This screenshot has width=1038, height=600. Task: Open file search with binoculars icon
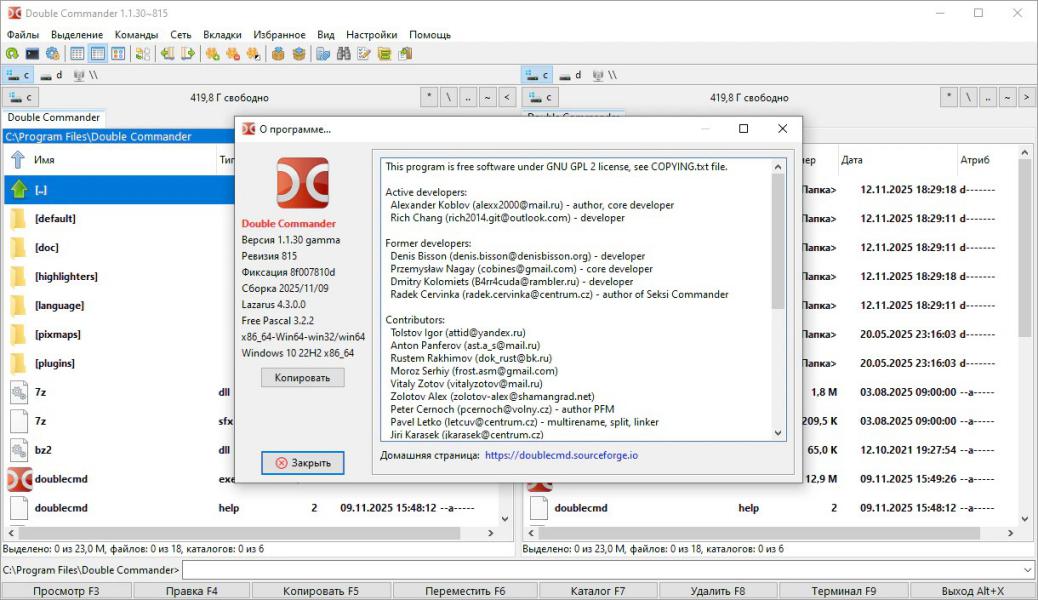(x=344, y=54)
